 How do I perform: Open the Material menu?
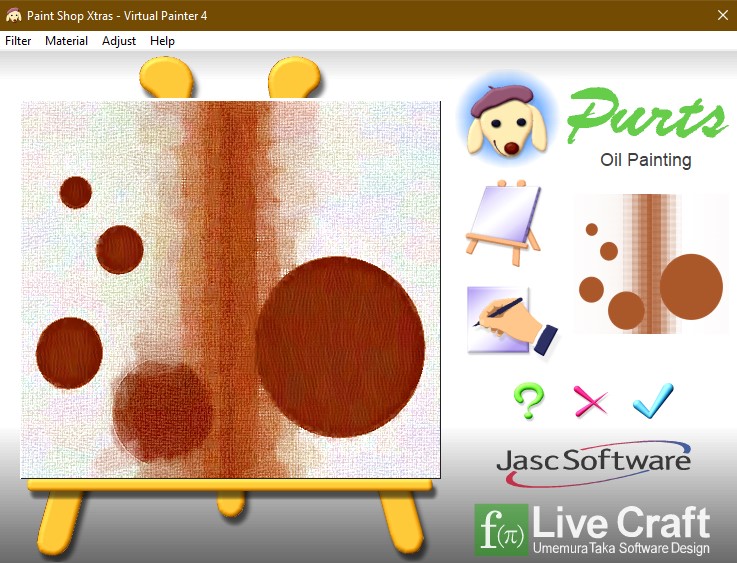[x=66, y=41]
